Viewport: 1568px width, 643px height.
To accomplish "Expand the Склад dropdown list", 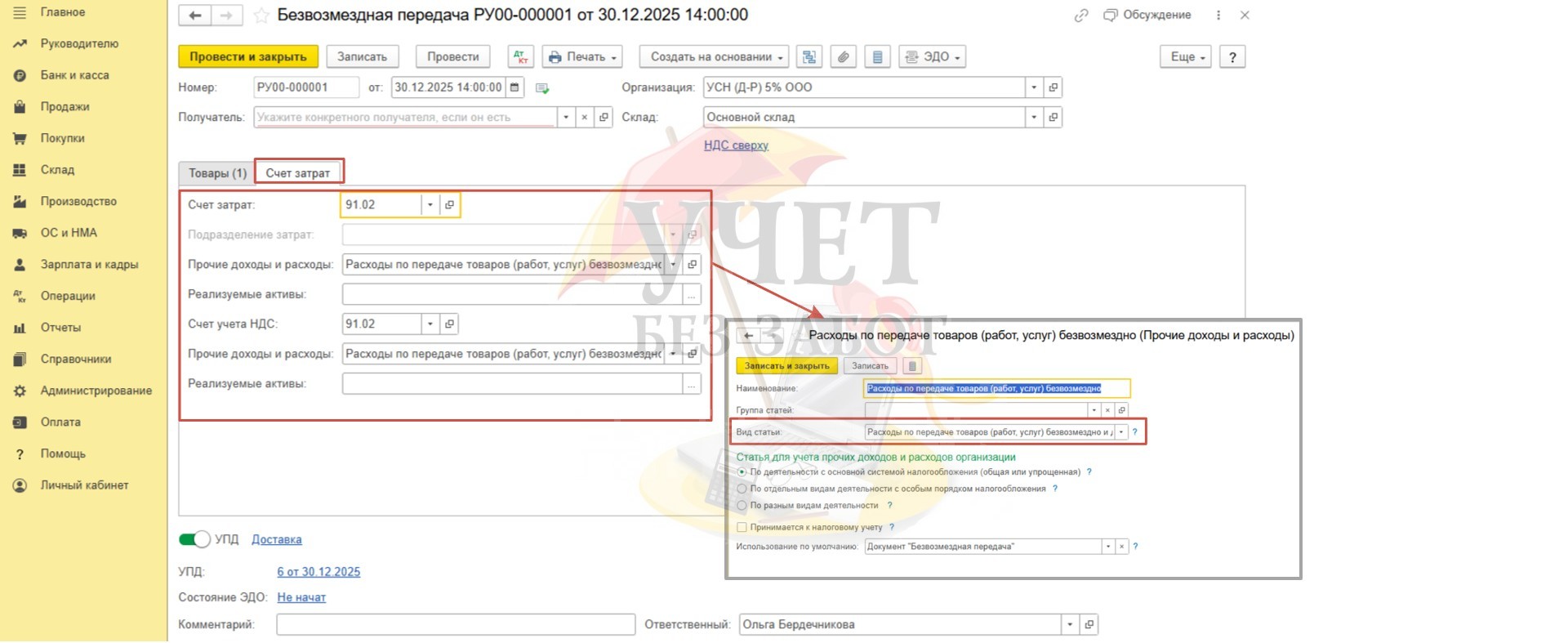I will click(1034, 118).
